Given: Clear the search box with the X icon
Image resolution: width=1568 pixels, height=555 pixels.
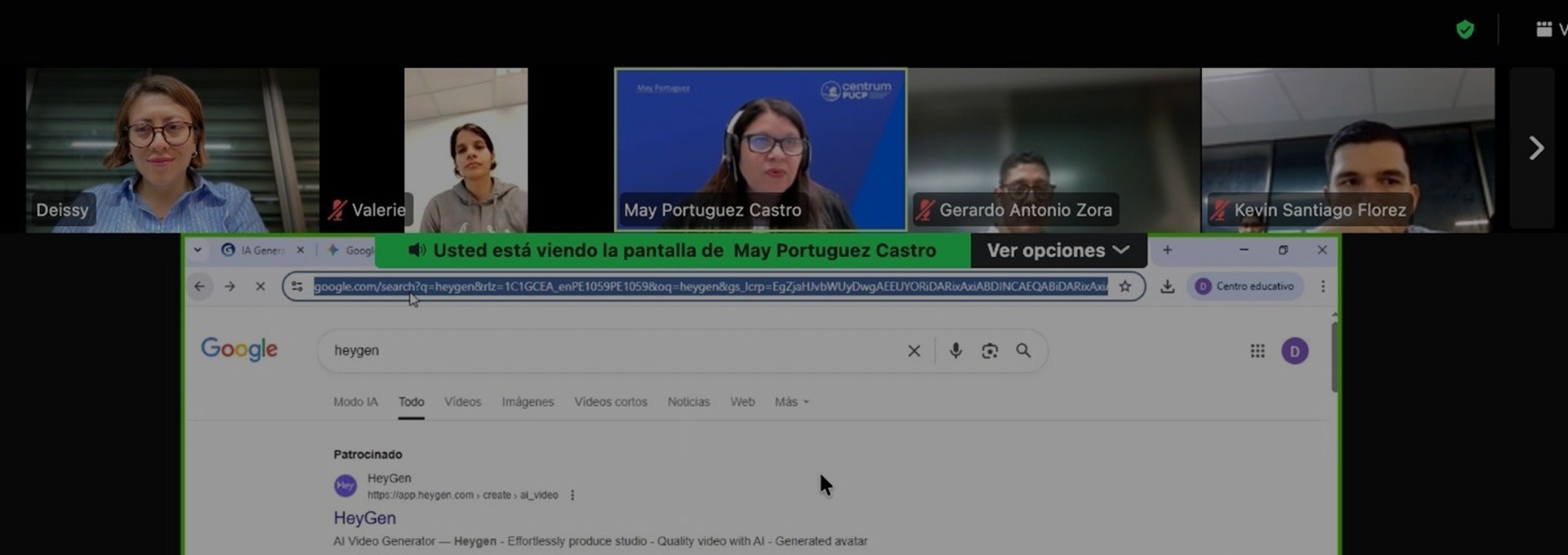Looking at the screenshot, I should tap(914, 351).
